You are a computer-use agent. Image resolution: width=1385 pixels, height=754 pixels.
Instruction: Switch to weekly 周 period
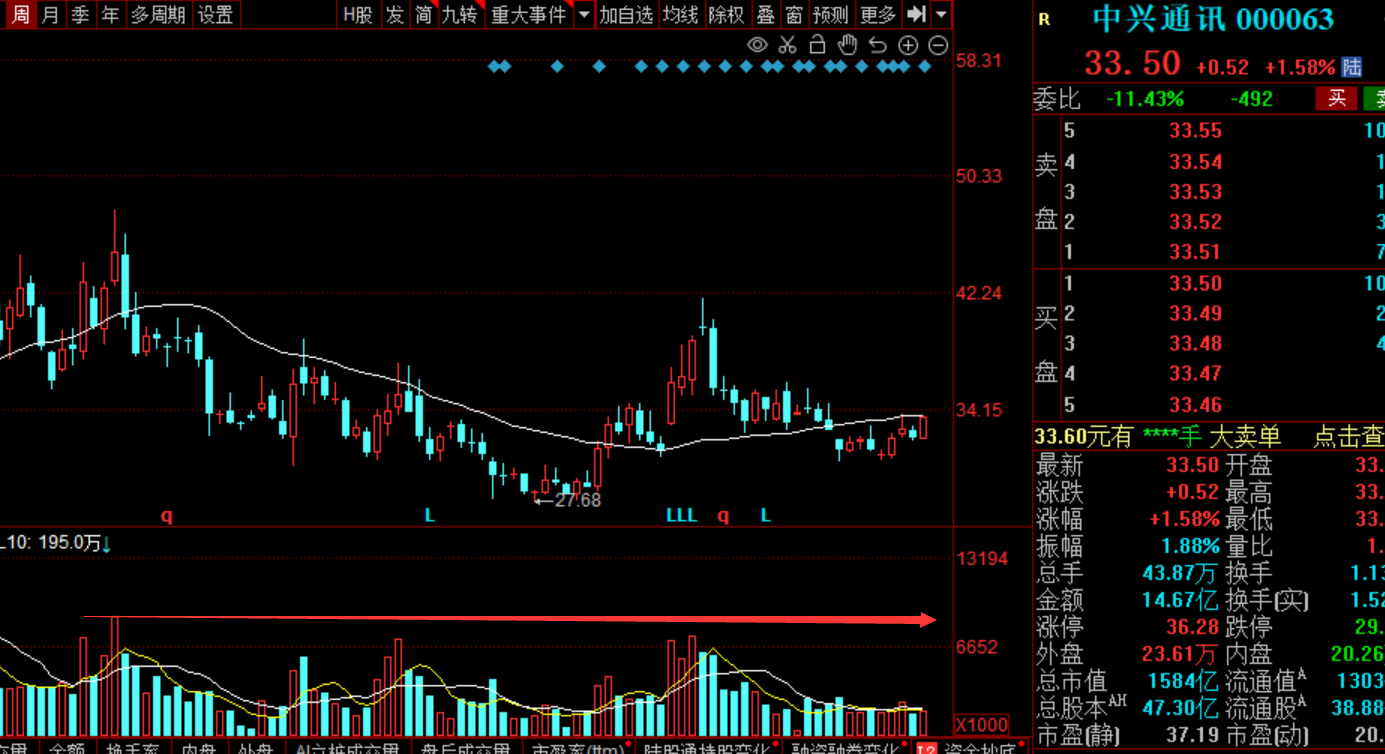point(19,15)
